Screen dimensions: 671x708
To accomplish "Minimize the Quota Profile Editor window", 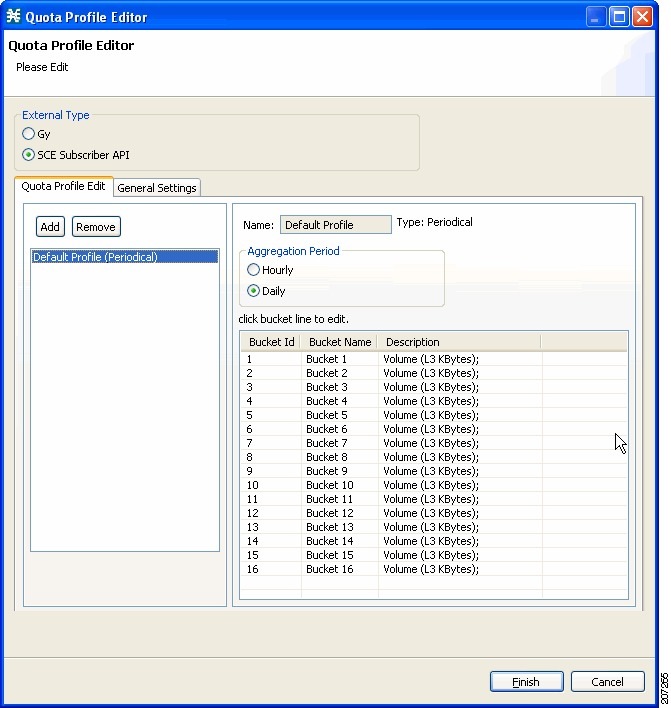I will coord(596,17).
